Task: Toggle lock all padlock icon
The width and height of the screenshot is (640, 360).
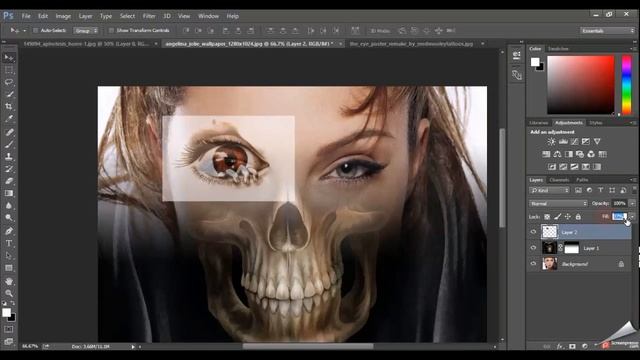Action: (578, 217)
